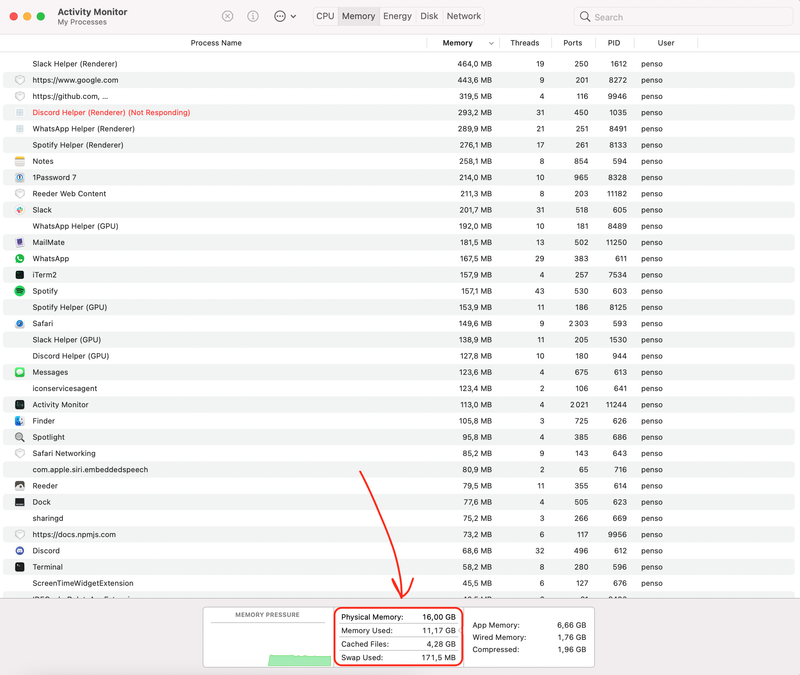Viewport: 800px width, 675px height.
Task: Click the Wired Memory 1,76 GB value
Action: [571, 637]
